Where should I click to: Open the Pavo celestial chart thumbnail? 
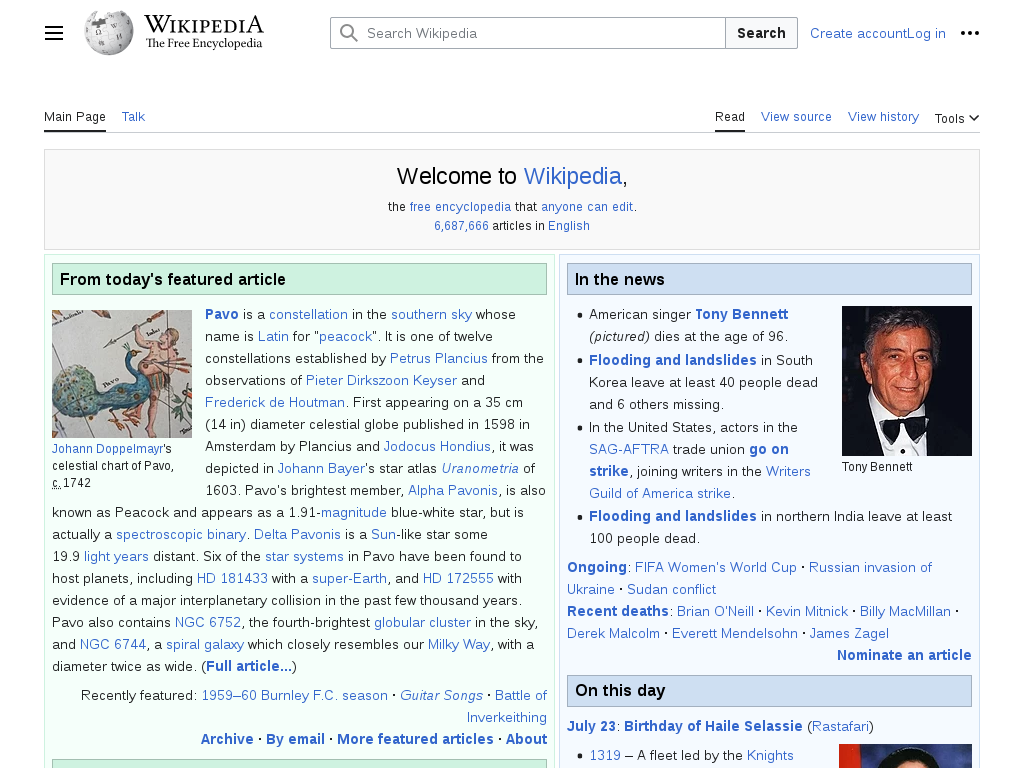pos(122,374)
